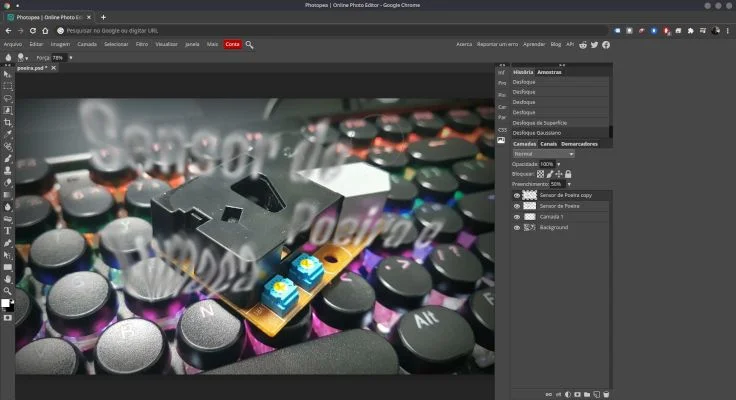Screen dimensions: 736x400
Task: Toggle Quick Mask mode icon
Action: pos(8,318)
